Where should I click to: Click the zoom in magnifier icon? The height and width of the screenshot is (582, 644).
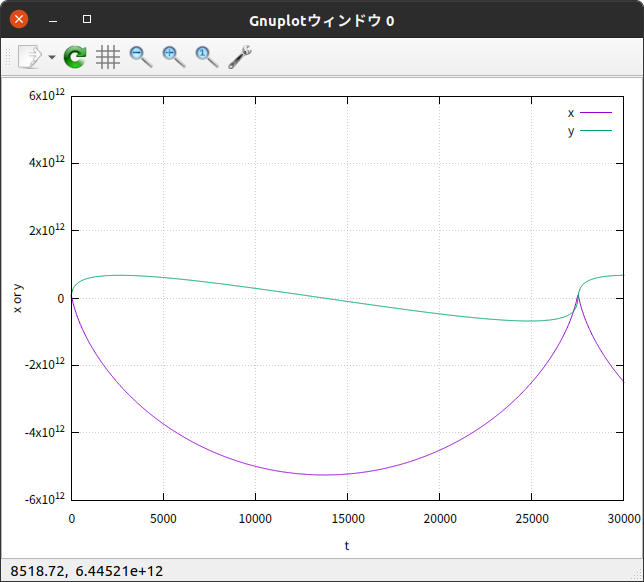tap(174, 57)
